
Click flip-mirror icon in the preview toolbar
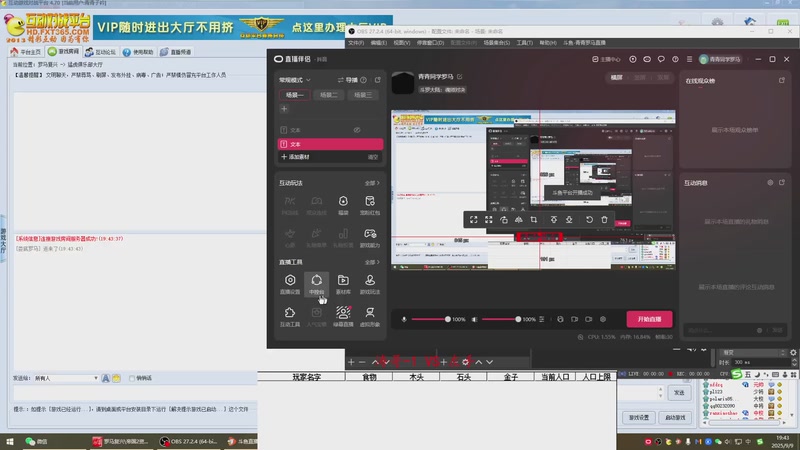(518, 219)
